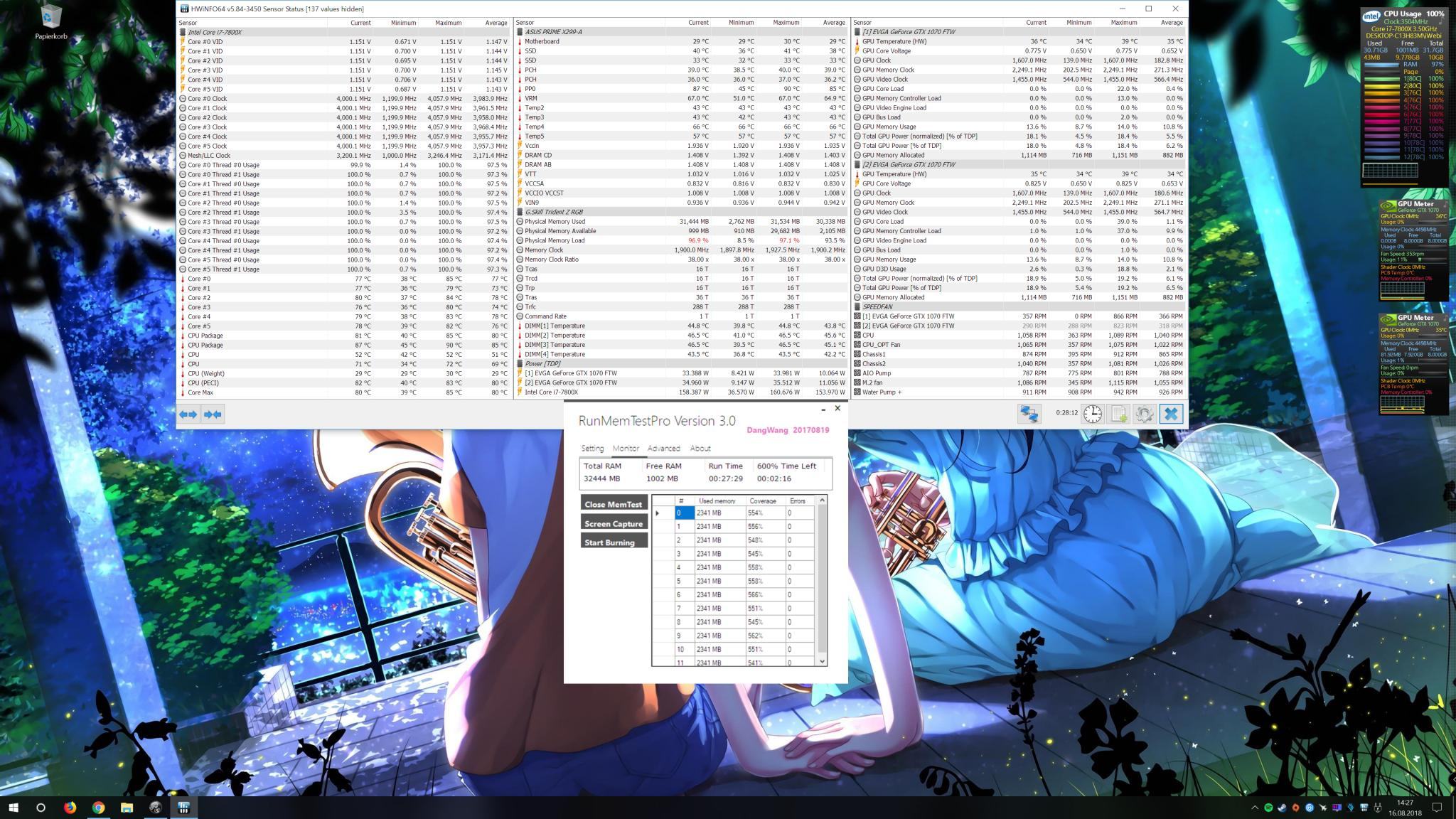Select the DIMM[1] Temperature row
This screenshot has height=819, width=1456.
(x=682, y=326)
